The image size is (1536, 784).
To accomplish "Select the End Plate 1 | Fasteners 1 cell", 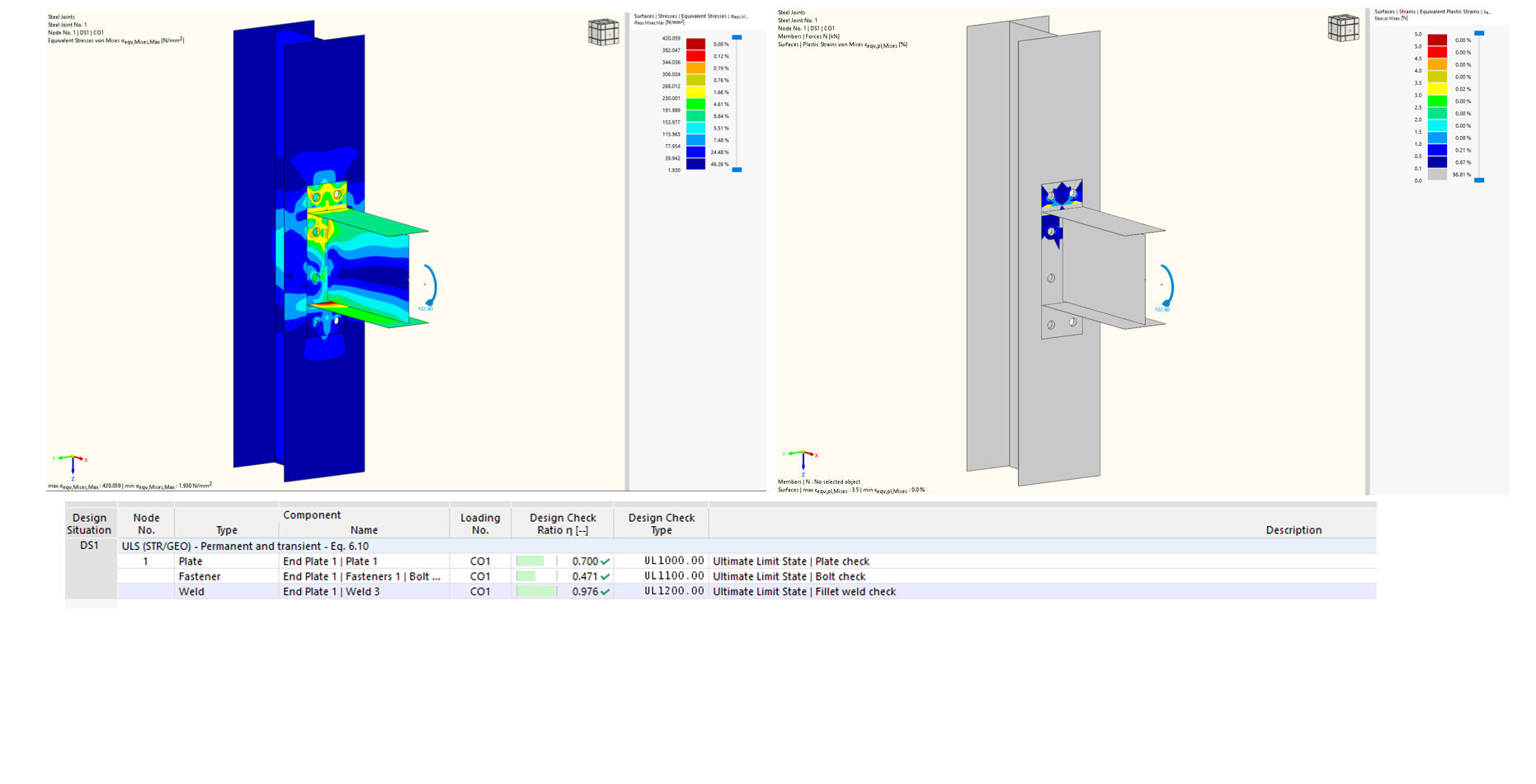I will coord(364,577).
